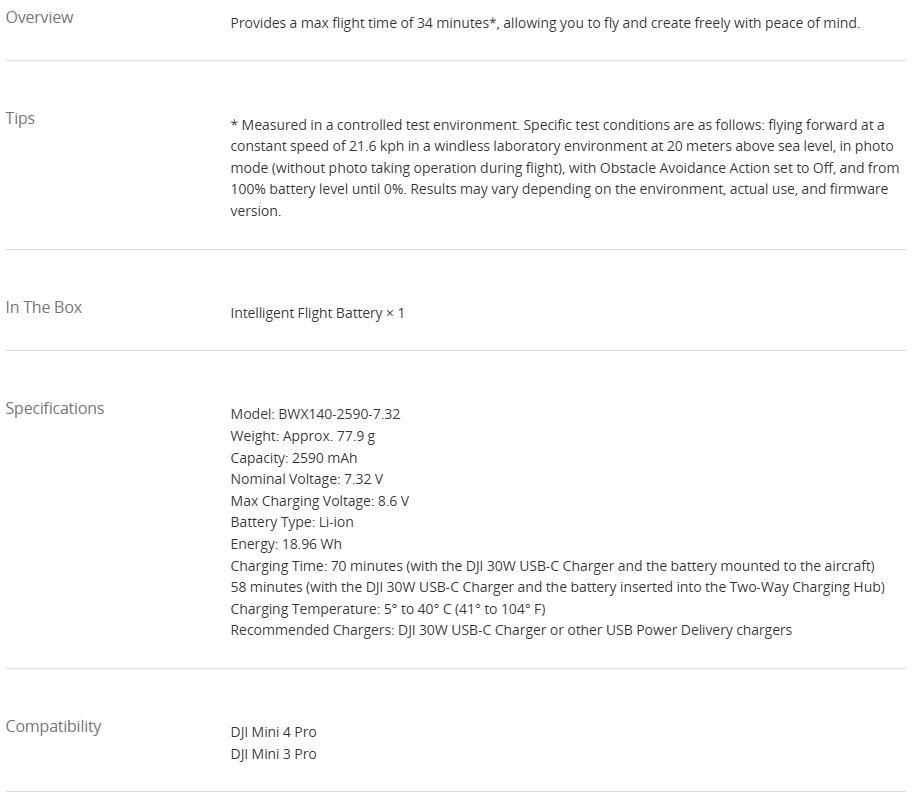Click the Overview section heading
914x799 pixels.
tap(39, 18)
